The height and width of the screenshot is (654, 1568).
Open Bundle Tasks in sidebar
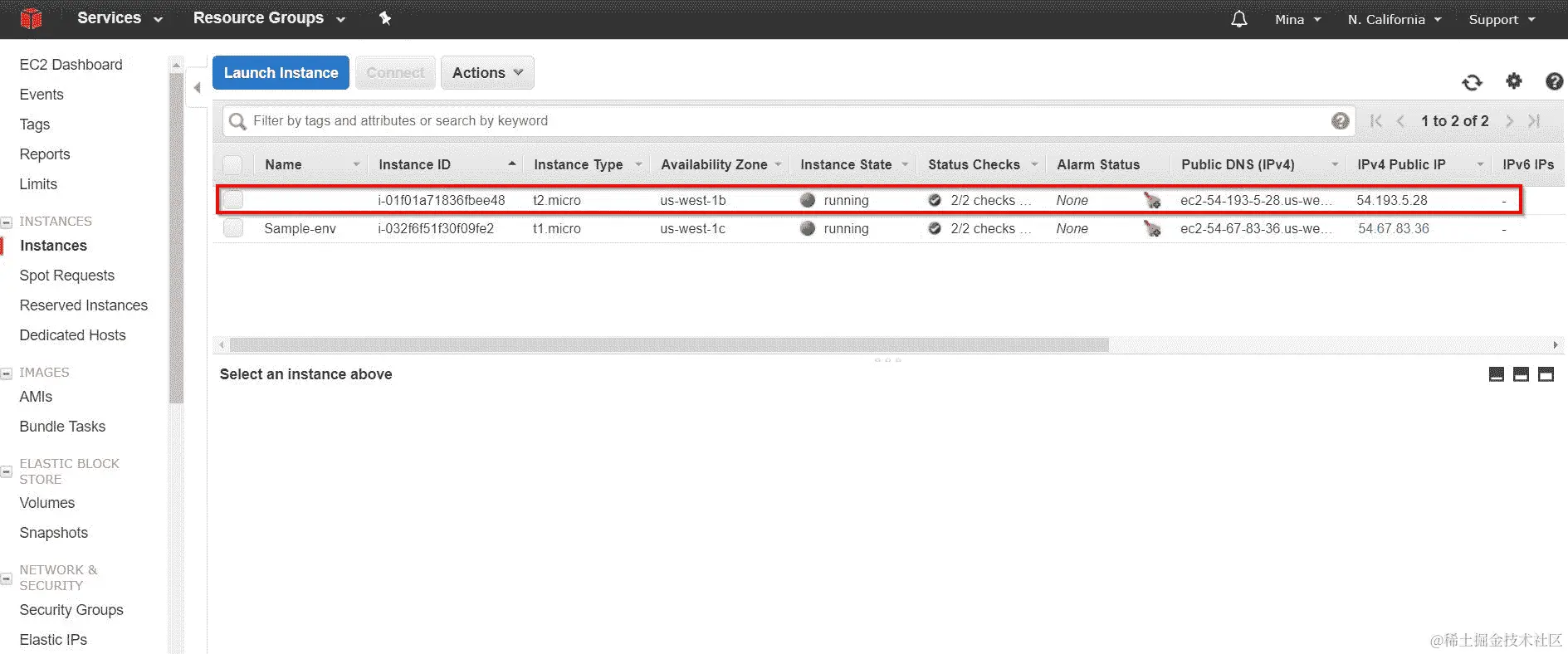tap(62, 427)
